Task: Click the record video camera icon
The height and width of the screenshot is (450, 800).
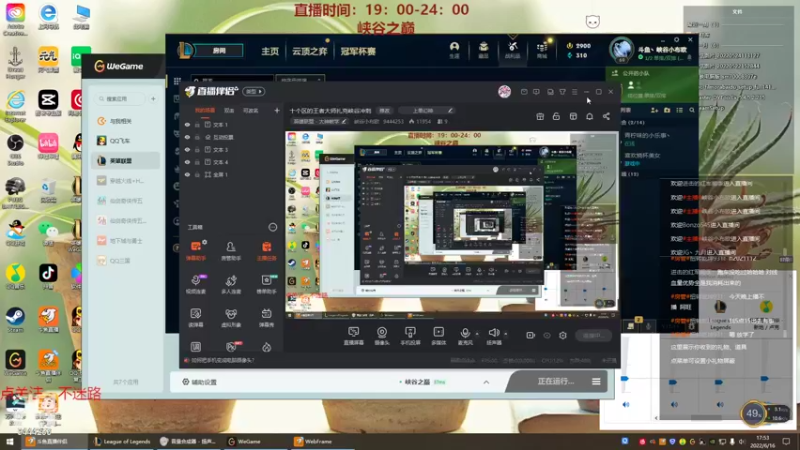Action: coord(531,335)
